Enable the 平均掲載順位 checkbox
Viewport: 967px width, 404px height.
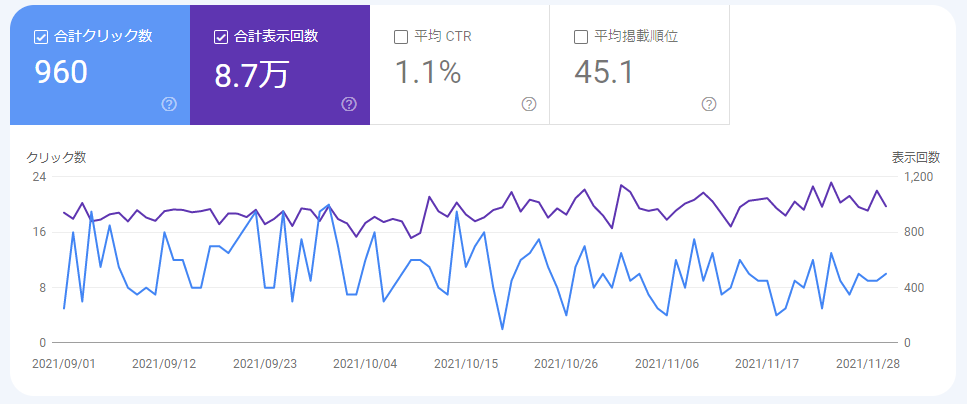(580, 37)
